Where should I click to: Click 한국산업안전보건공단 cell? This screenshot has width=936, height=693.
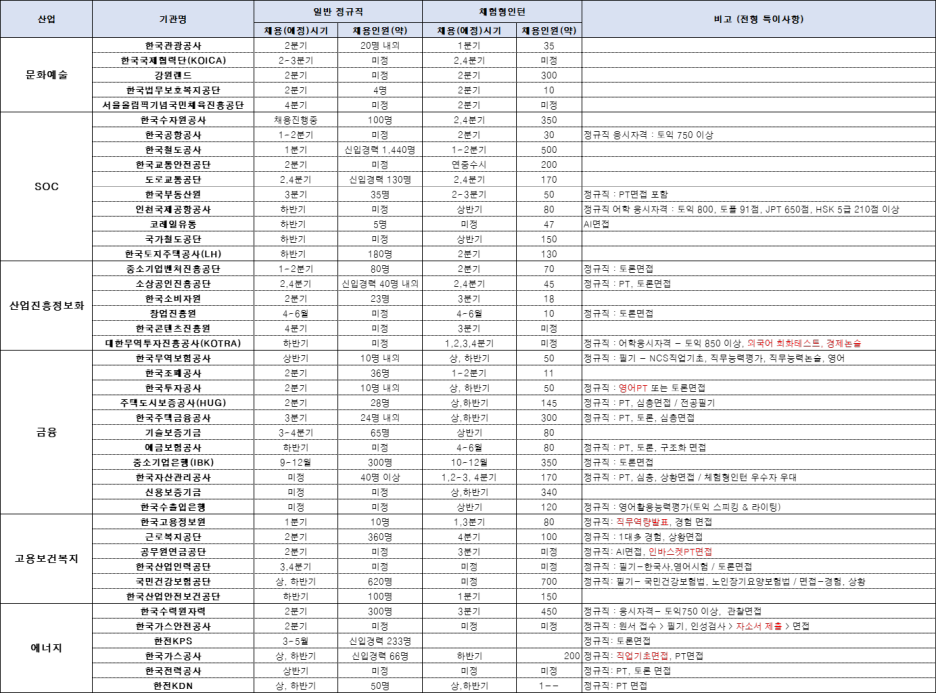(173, 596)
